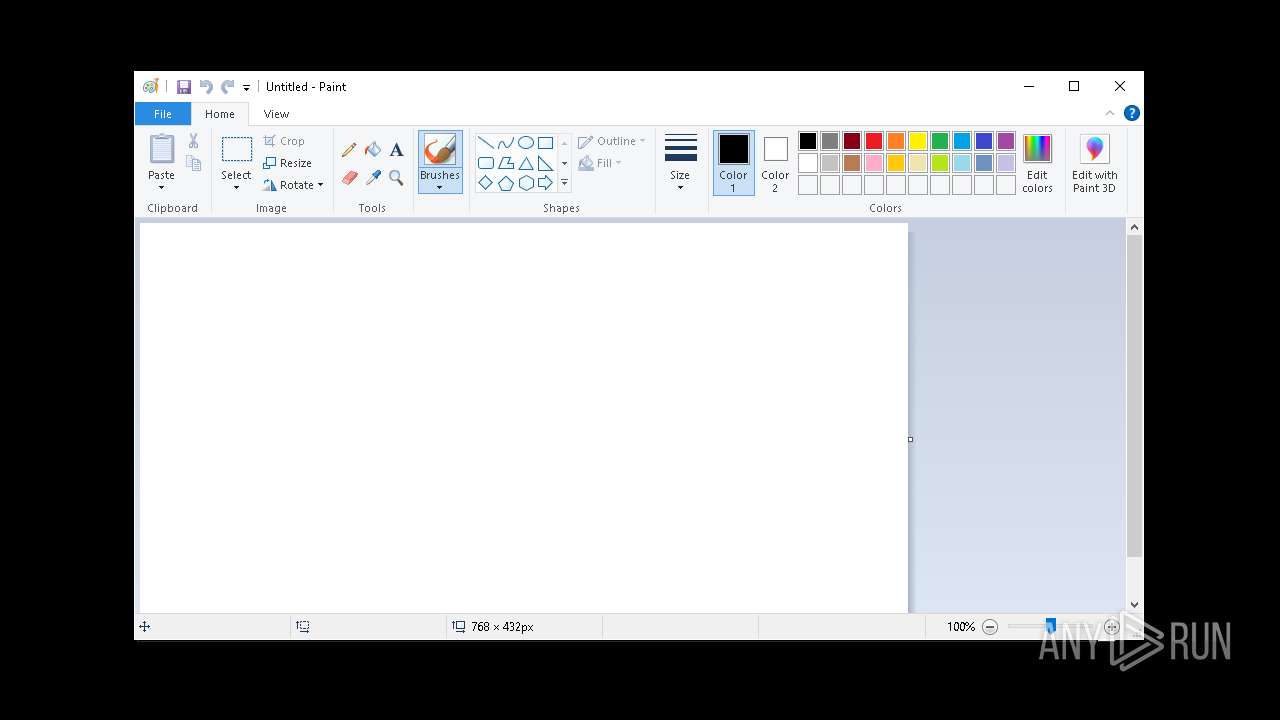Click the Save icon in quick access toolbar
The height and width of the screenshot is (720, 1280).
pyautogui.click(x=184, y=87)
